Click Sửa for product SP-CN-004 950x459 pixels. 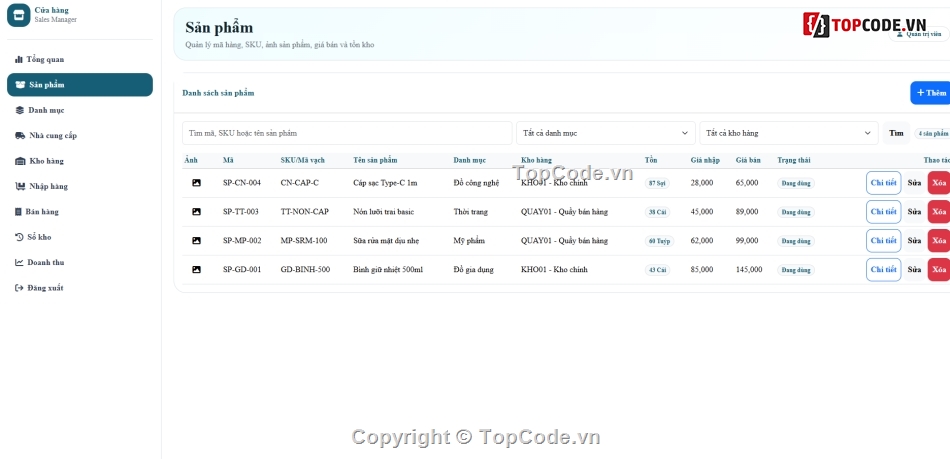(914, 183)
